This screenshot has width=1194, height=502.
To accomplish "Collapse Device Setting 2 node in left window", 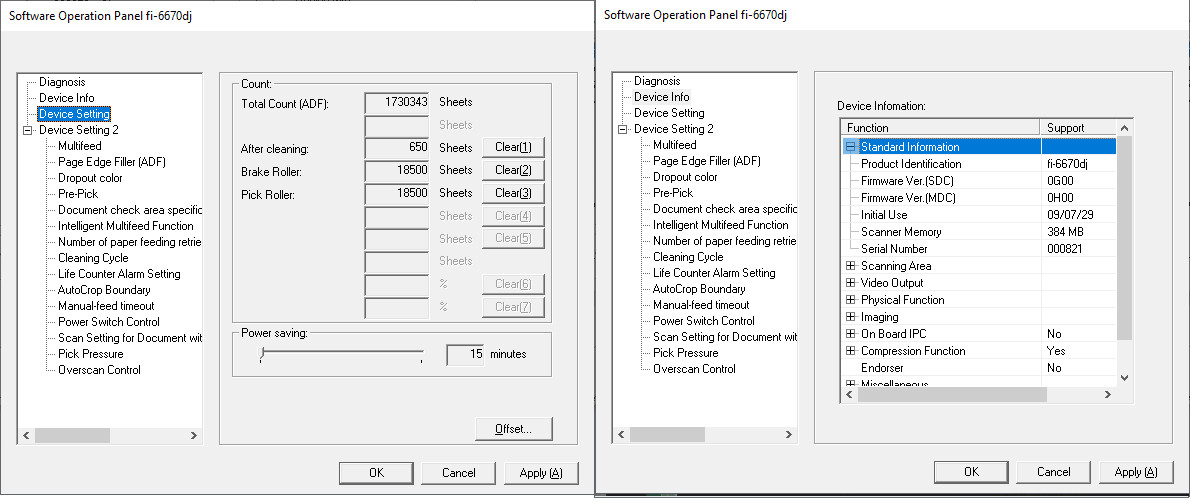I will tap(28, 130).
